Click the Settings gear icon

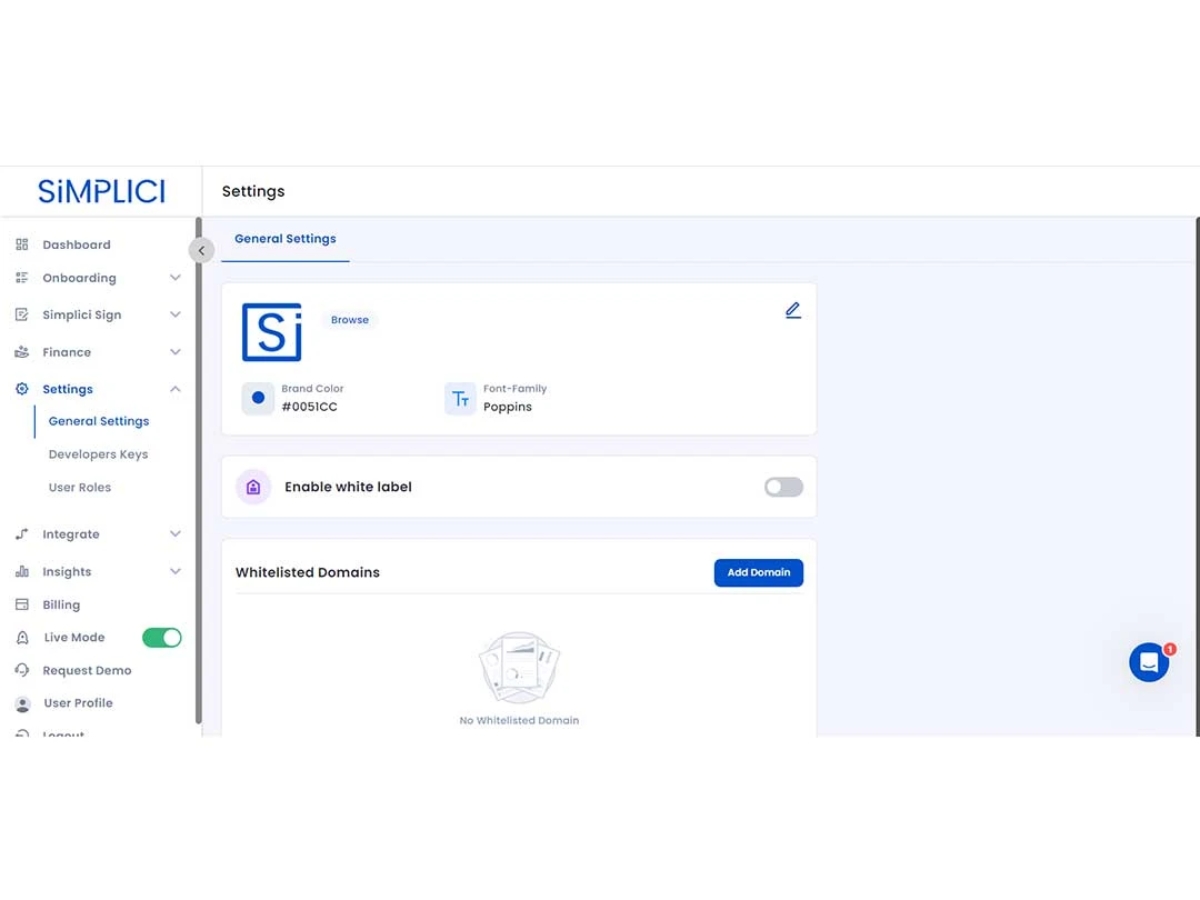coord(22,389)
